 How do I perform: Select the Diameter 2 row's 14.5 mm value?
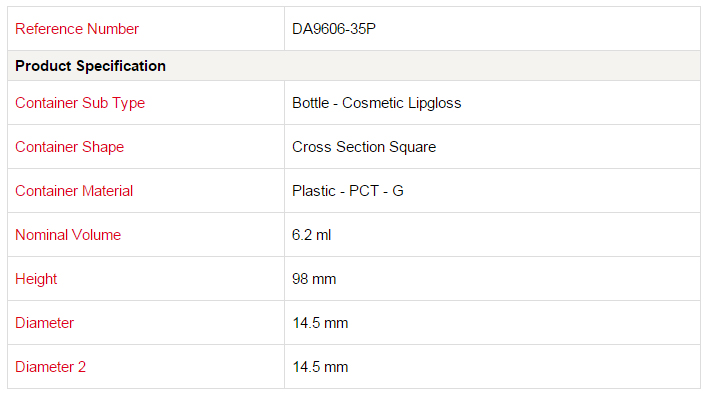320,367
